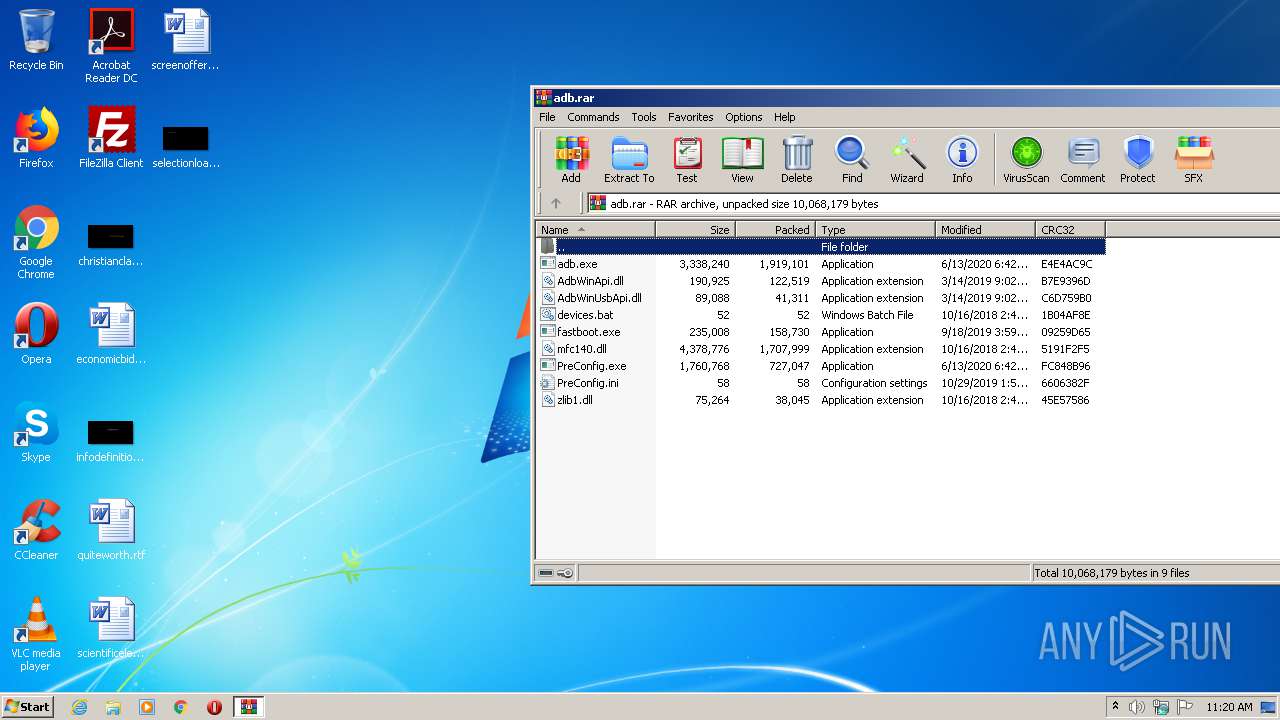This screenshot has width=1280, height=720.
Task: Run the Test archive tool
Action: pos(686,160)
